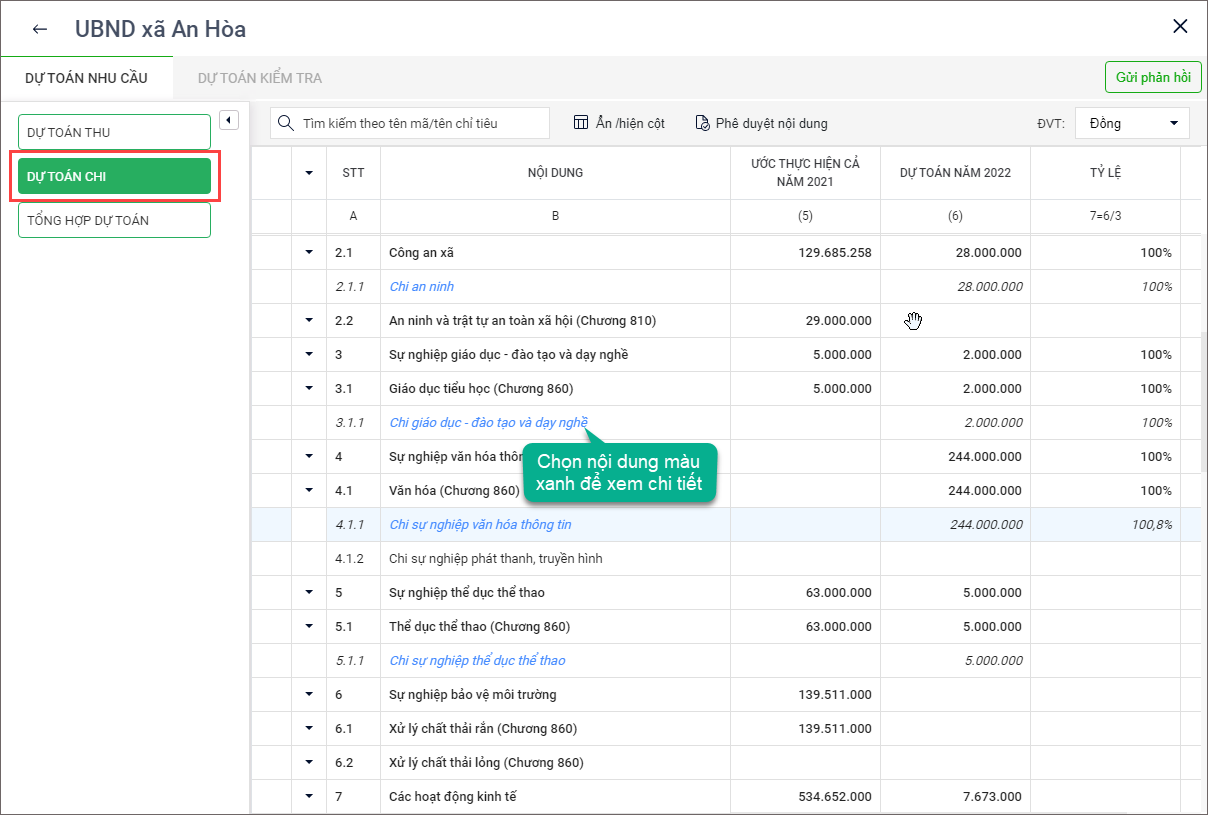Click the back arrow next to UBND xã An Hòa
Viewport: 1208px width, 815px height.
coord(40,29)
